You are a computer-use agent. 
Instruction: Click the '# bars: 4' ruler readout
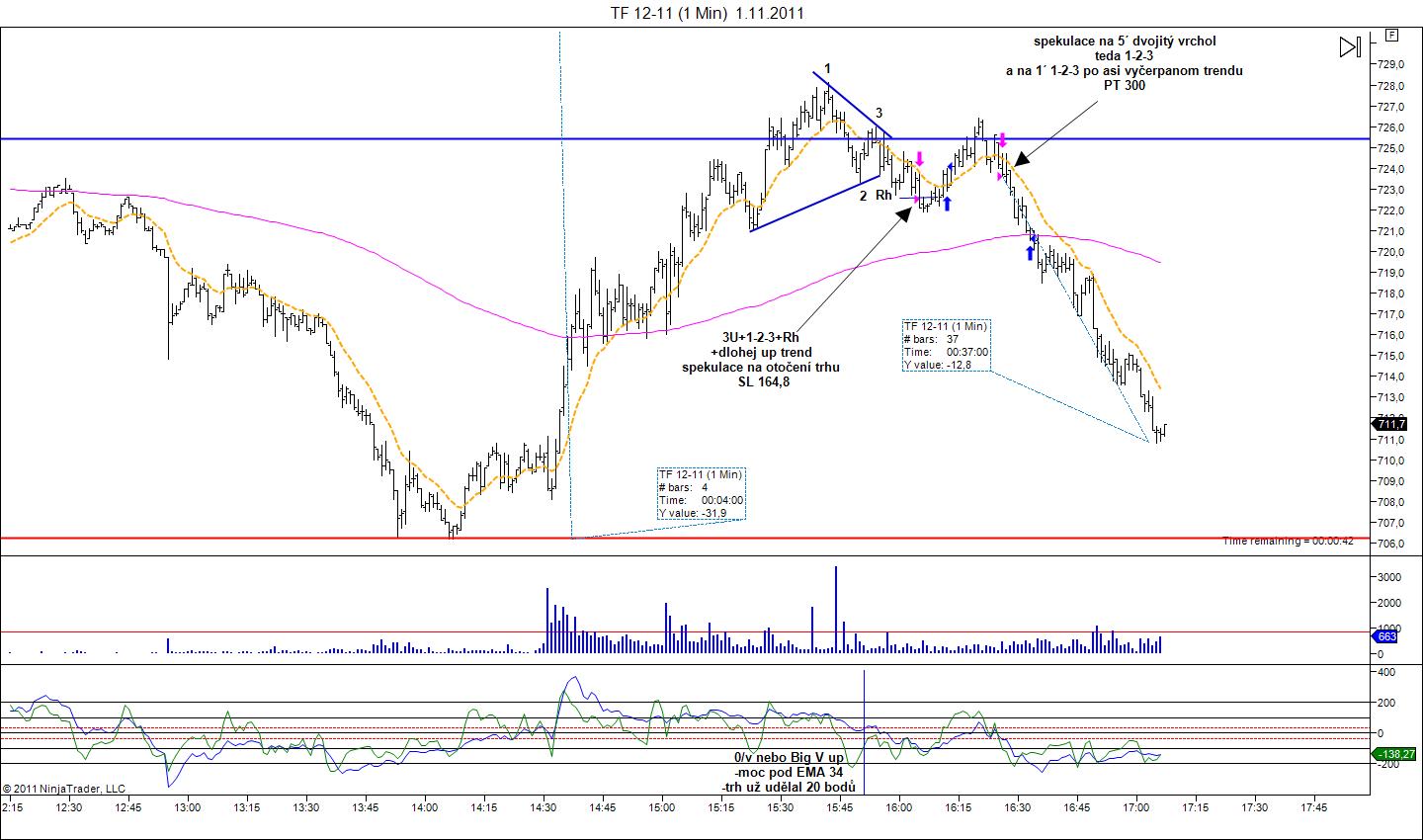684,487
